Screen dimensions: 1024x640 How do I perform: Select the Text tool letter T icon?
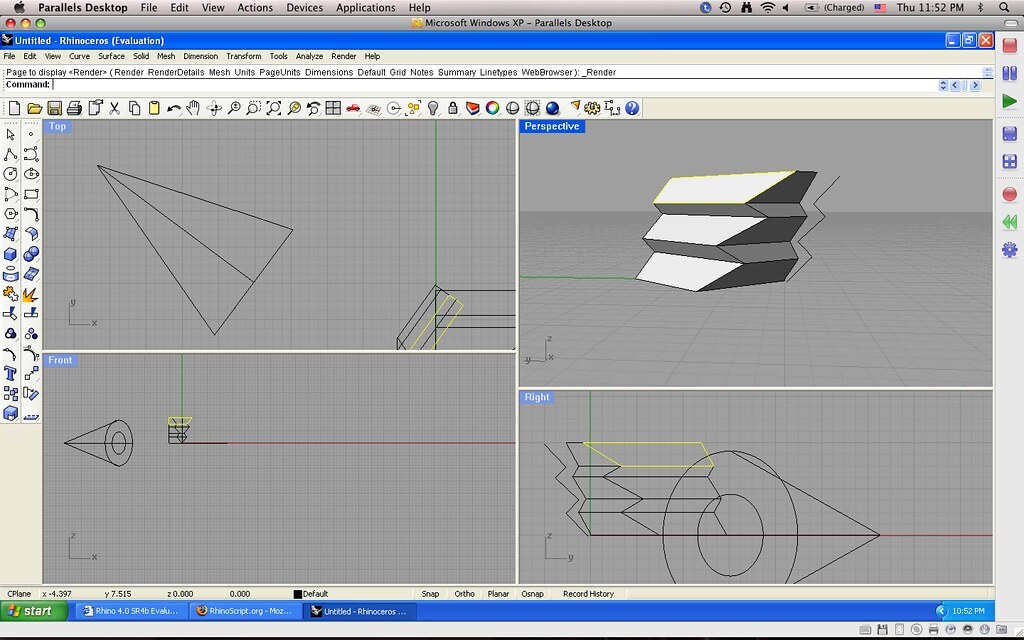[10, 373]
